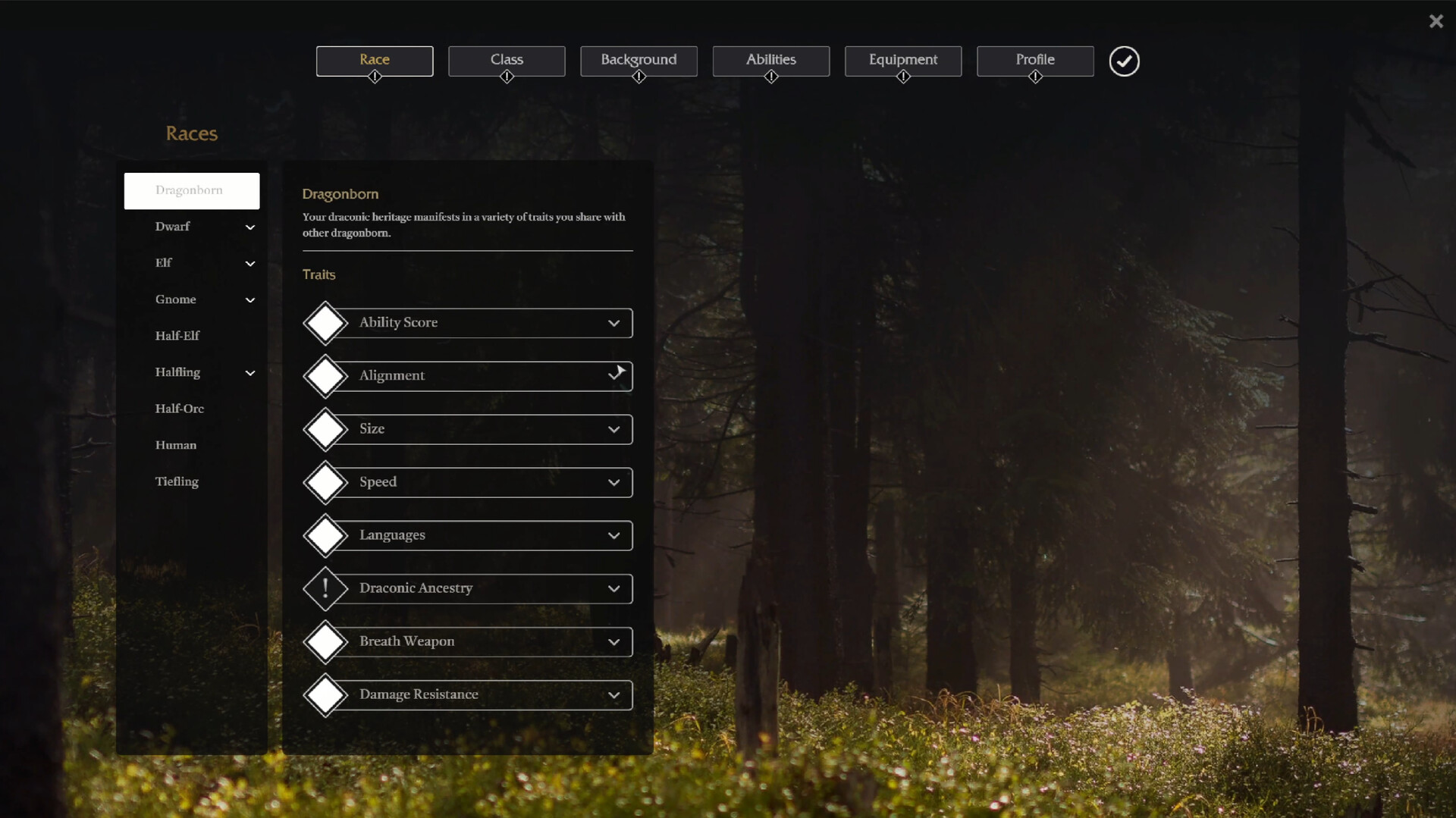
Task: Click the diamond icon beside Breath Weapon
Action: coord(325,641)
